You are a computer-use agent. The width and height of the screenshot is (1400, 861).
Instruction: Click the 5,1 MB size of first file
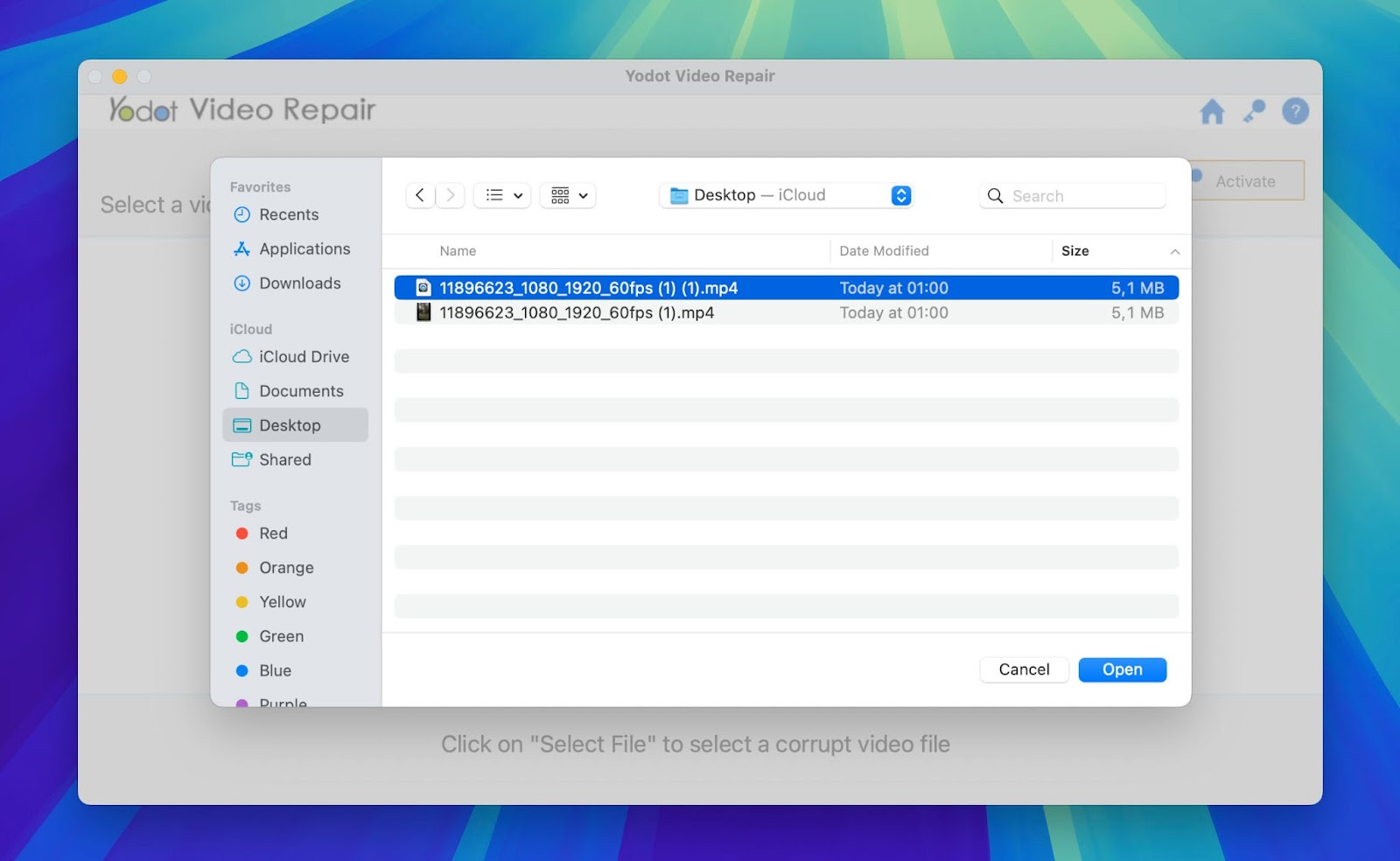pyautogui.click(x=1137, y=288)
